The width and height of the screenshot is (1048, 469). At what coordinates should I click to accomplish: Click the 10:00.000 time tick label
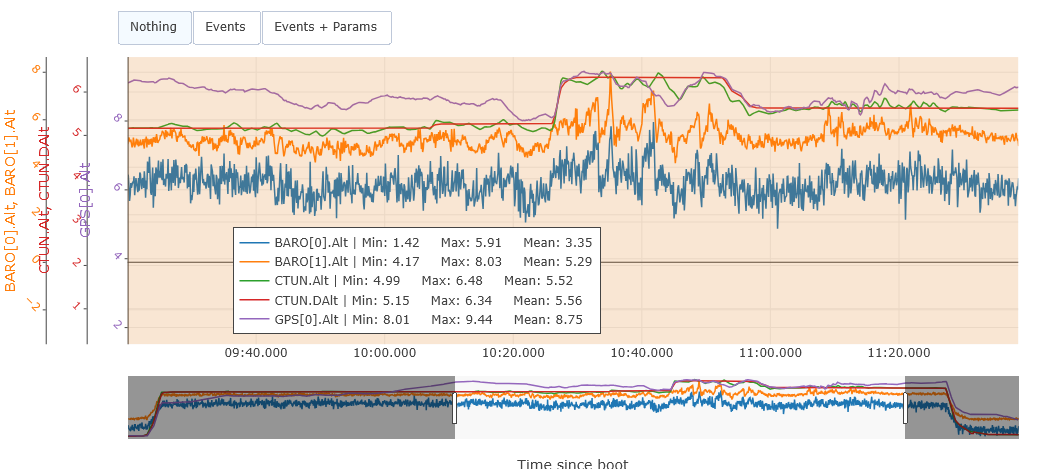point(385,353)
